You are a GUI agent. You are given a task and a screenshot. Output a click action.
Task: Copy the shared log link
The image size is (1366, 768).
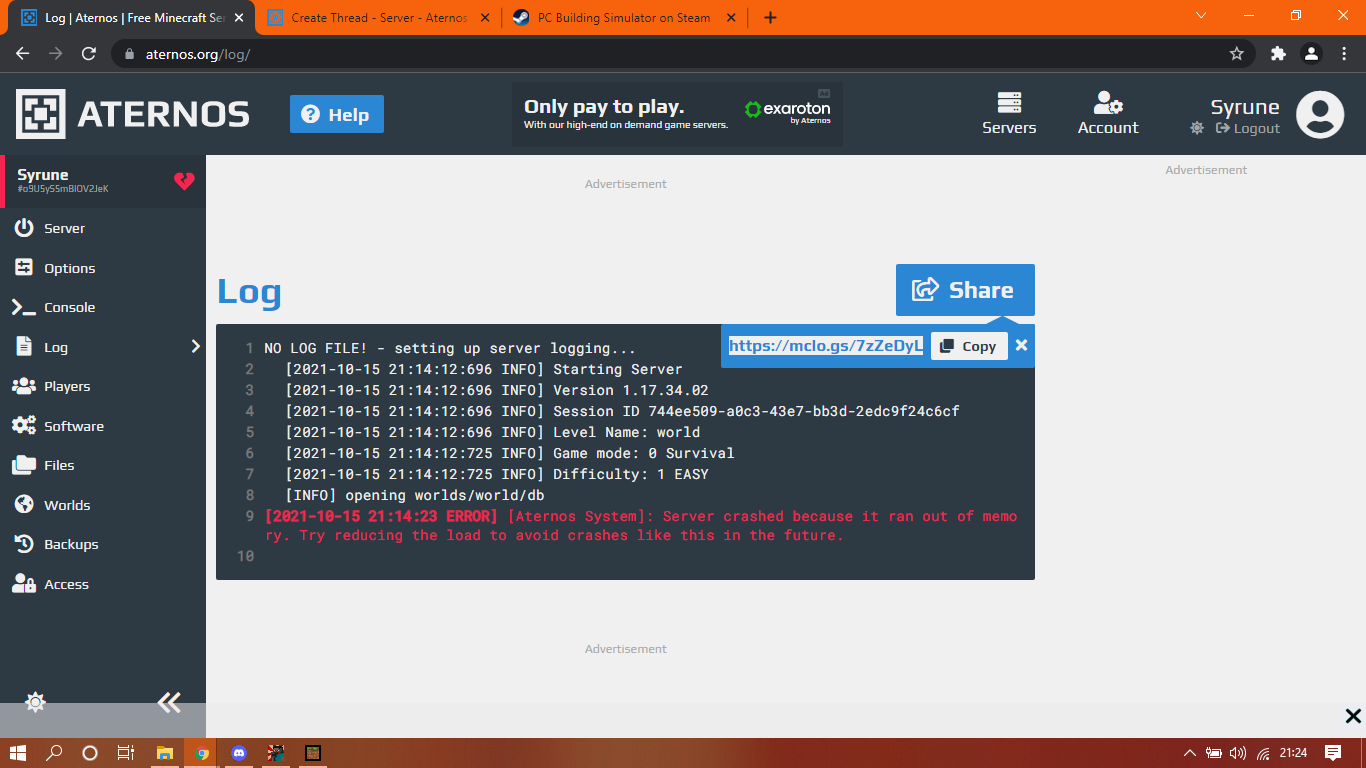click(969, 346)
